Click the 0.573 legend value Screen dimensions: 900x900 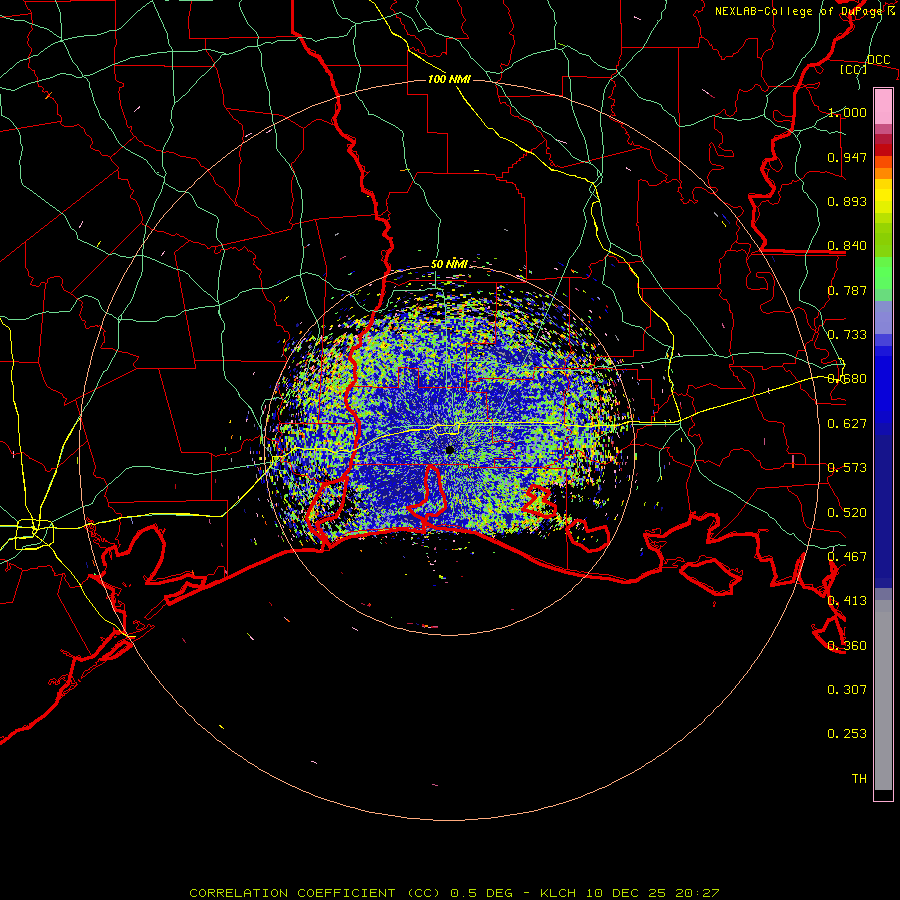(847, 468)
